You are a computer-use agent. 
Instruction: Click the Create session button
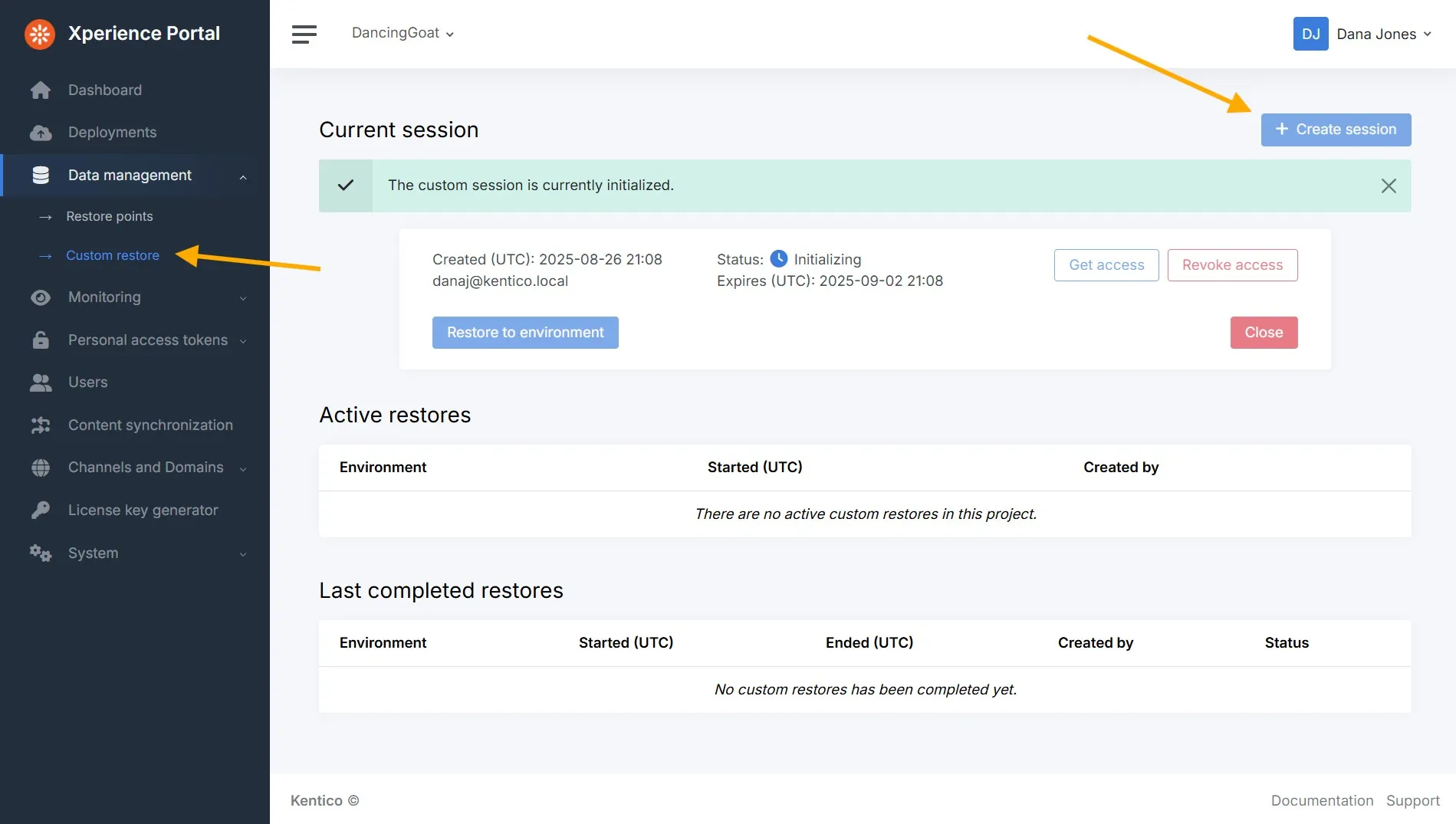(x=1336, y=130)
